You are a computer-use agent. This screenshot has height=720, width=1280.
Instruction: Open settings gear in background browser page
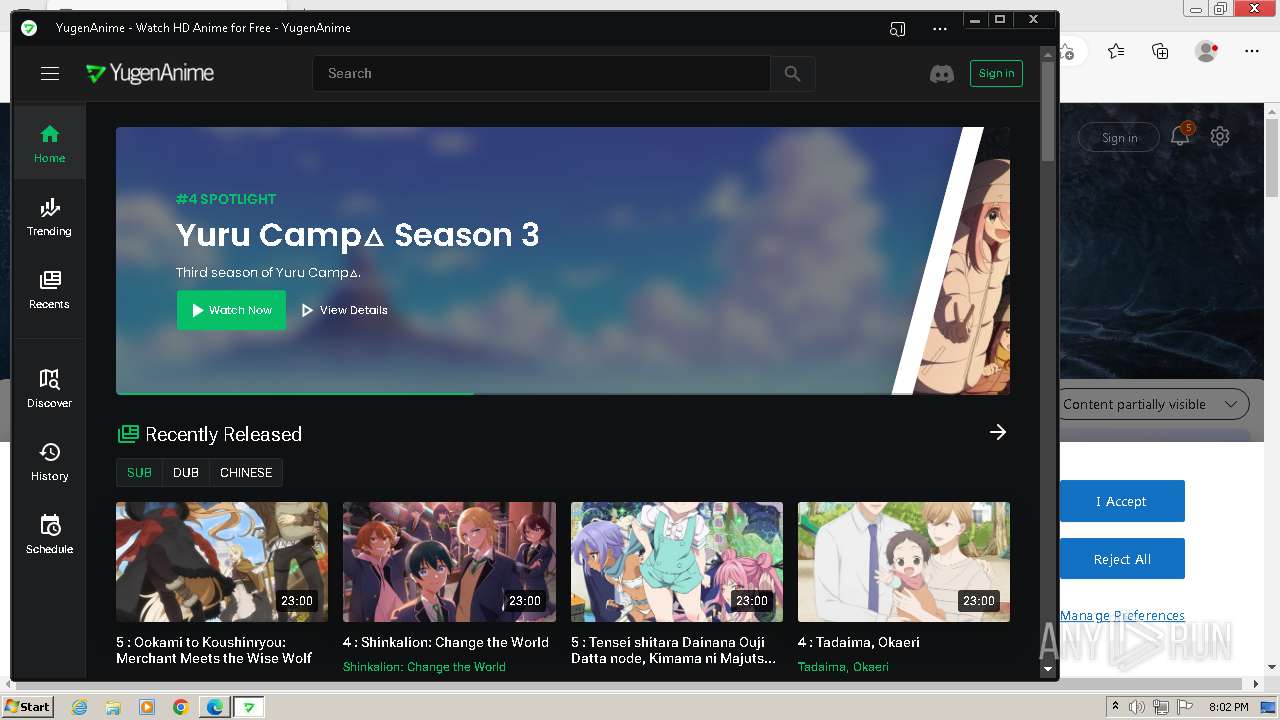click(x=1220, y=136)
